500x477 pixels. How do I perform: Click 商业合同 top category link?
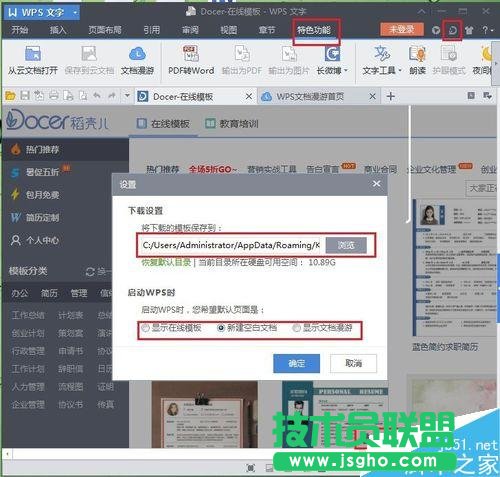point(380,169)
